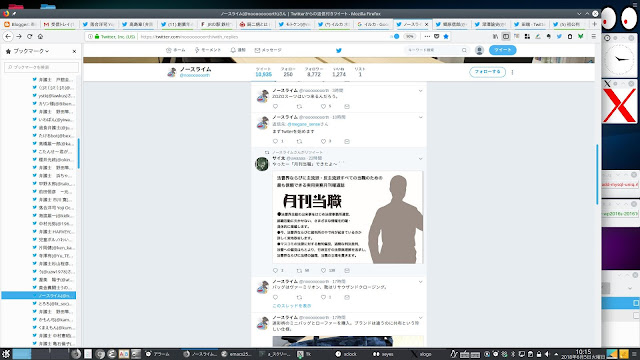This screenshot has width=640, height=360.
Task: Click the blue bookmark star in address bar
Action: pos(446,36)
